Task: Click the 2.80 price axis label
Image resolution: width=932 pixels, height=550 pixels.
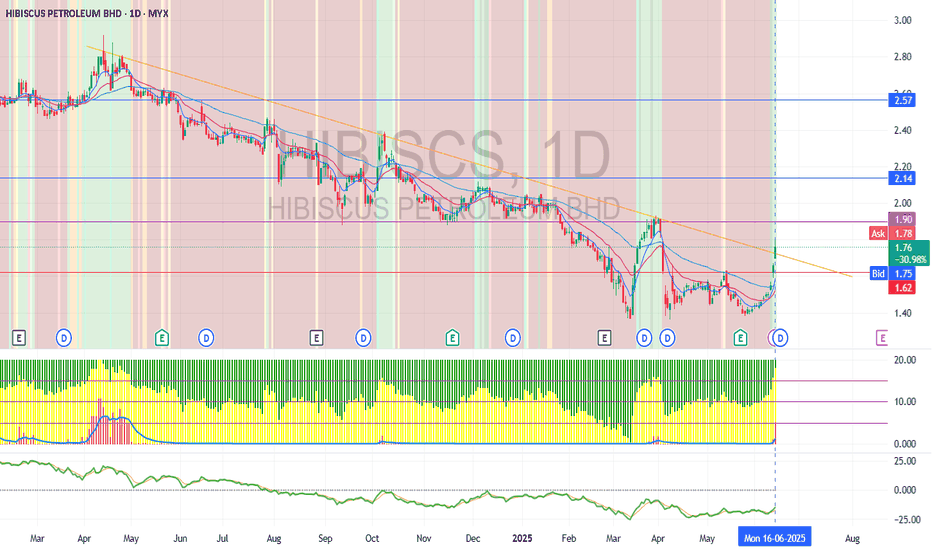Action: pos(902,57)
